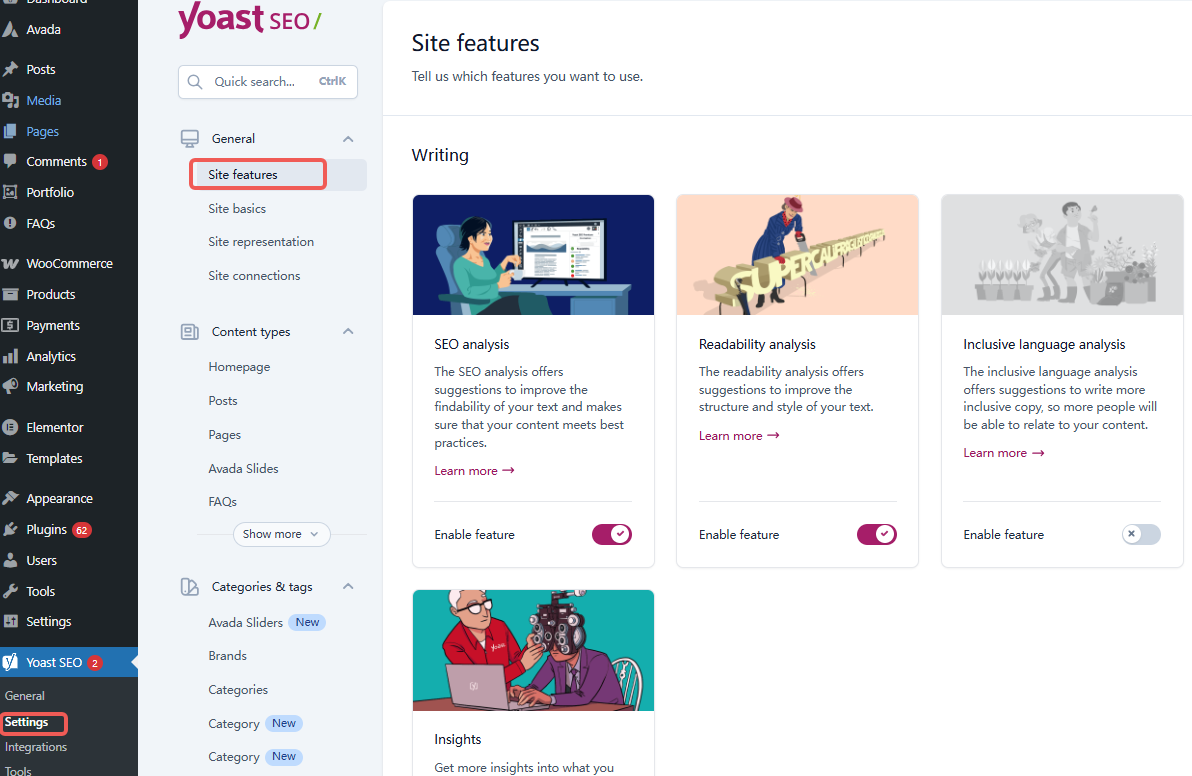Viewport: 1192px width, 776px height.
Task: Collapse the Categories & tags section
Action: coord(348,586)
